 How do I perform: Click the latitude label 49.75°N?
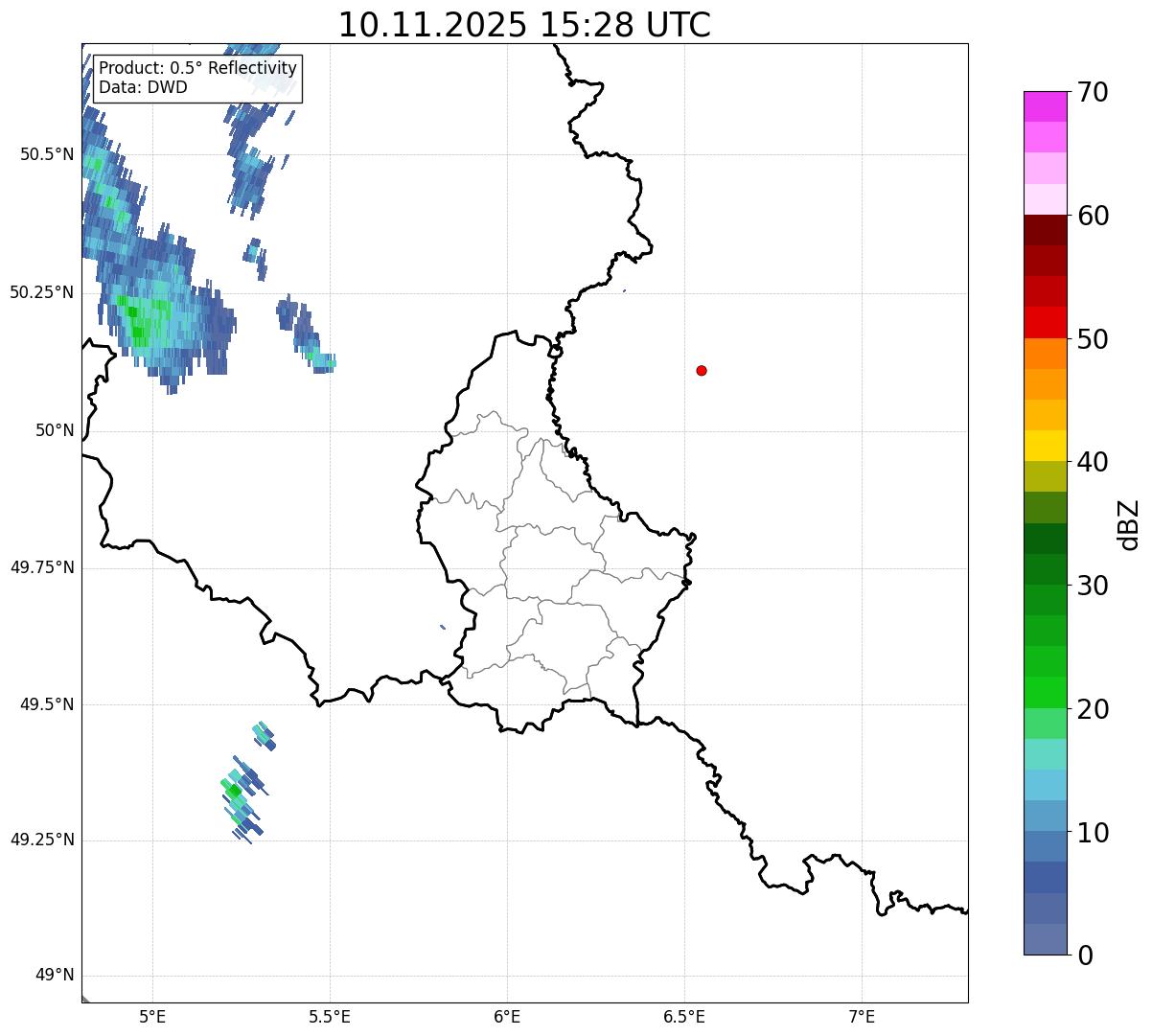(x=41, y=567)
